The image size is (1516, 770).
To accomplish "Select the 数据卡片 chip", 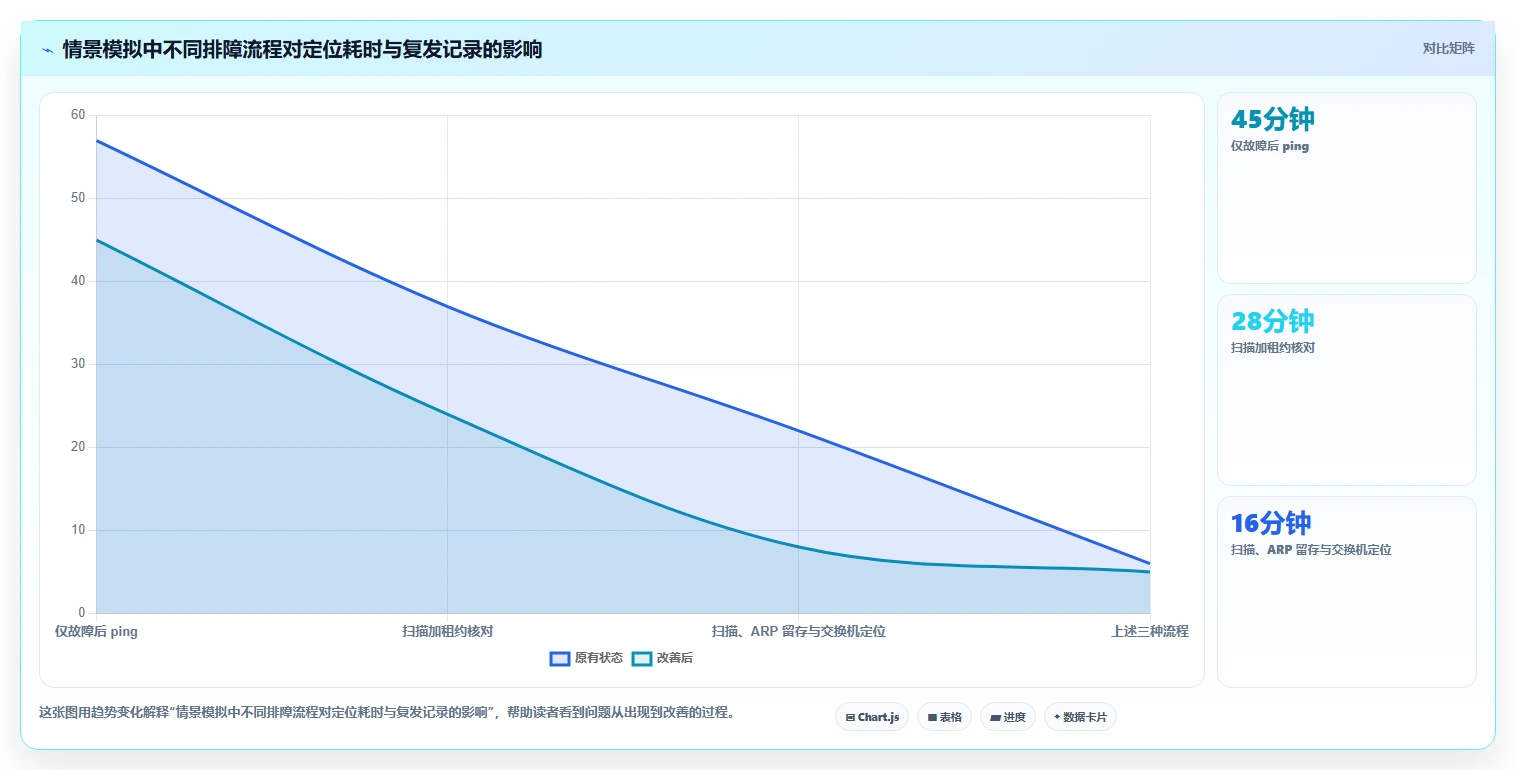I will (1080, 717).
